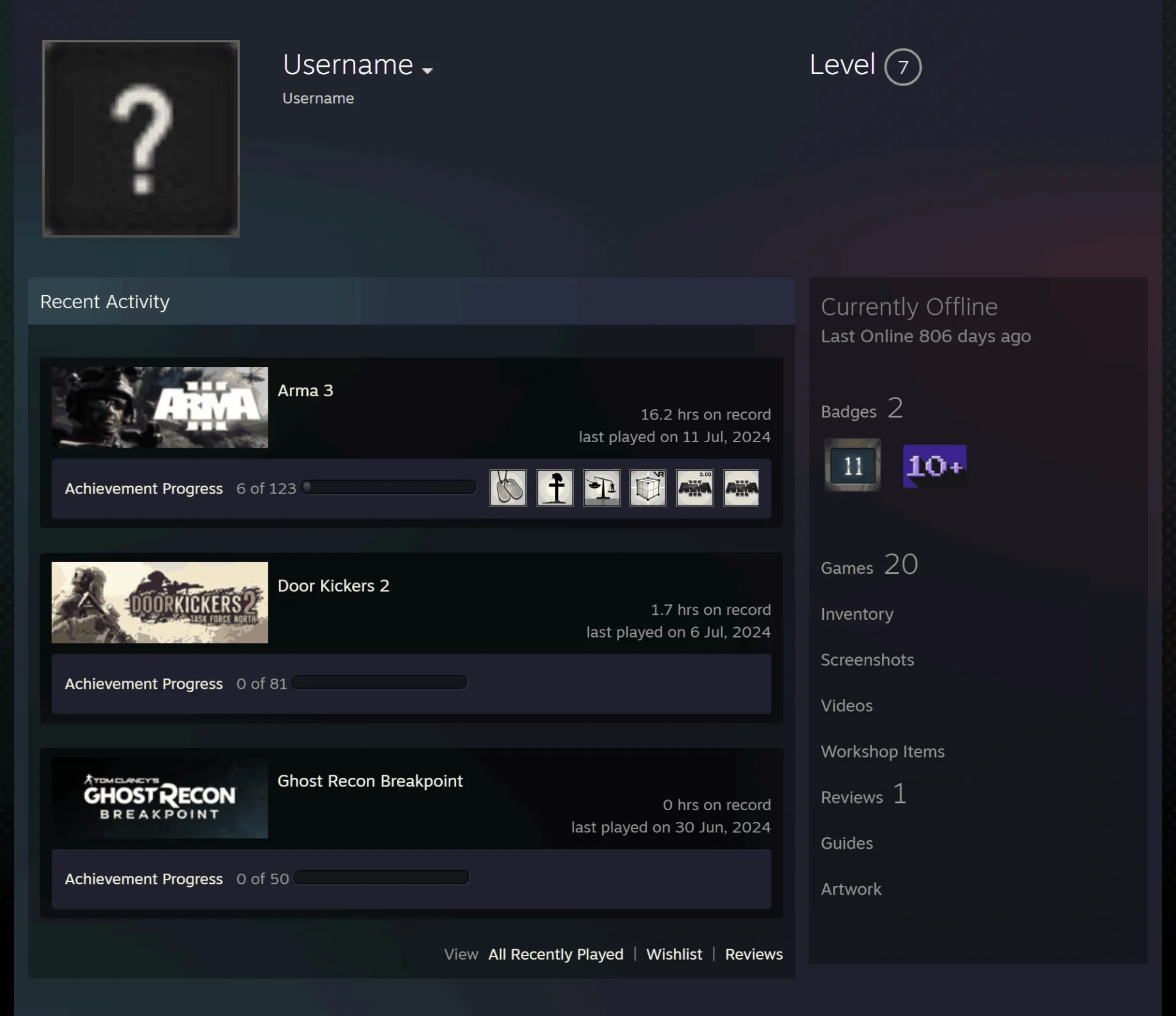
Task: Click the Door Kickers 2 title link
Action: tap(334, 586)
